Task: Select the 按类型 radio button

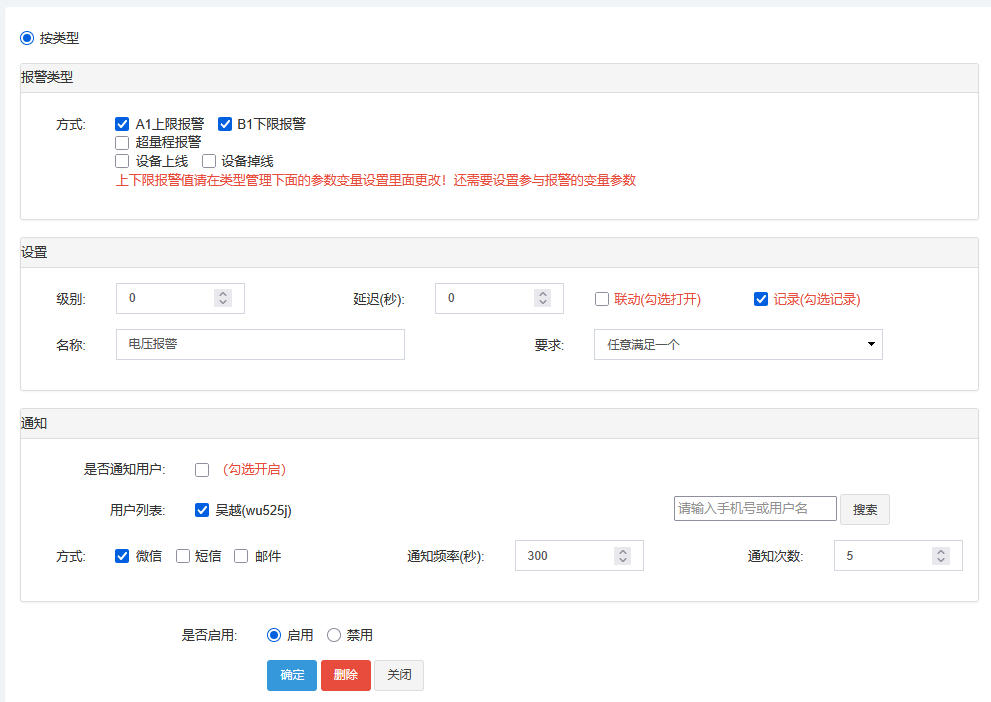Action: pos(27,38)
